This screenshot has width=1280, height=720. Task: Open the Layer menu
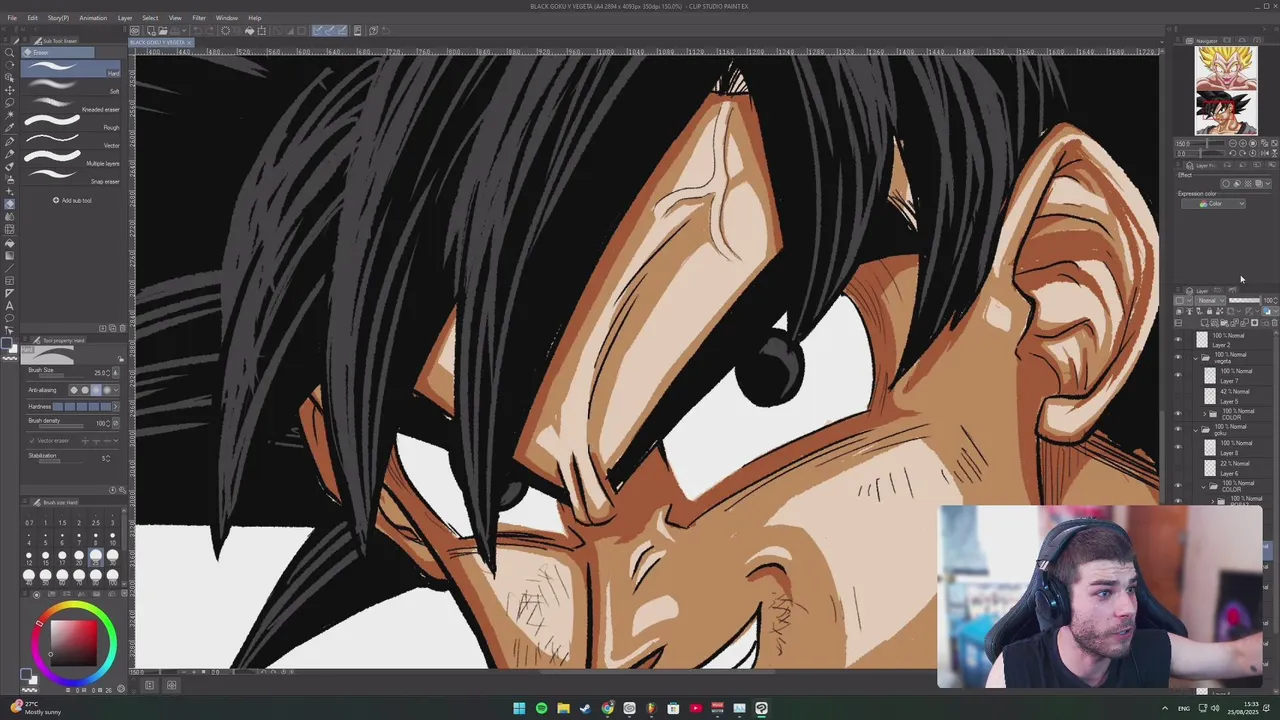125,17
